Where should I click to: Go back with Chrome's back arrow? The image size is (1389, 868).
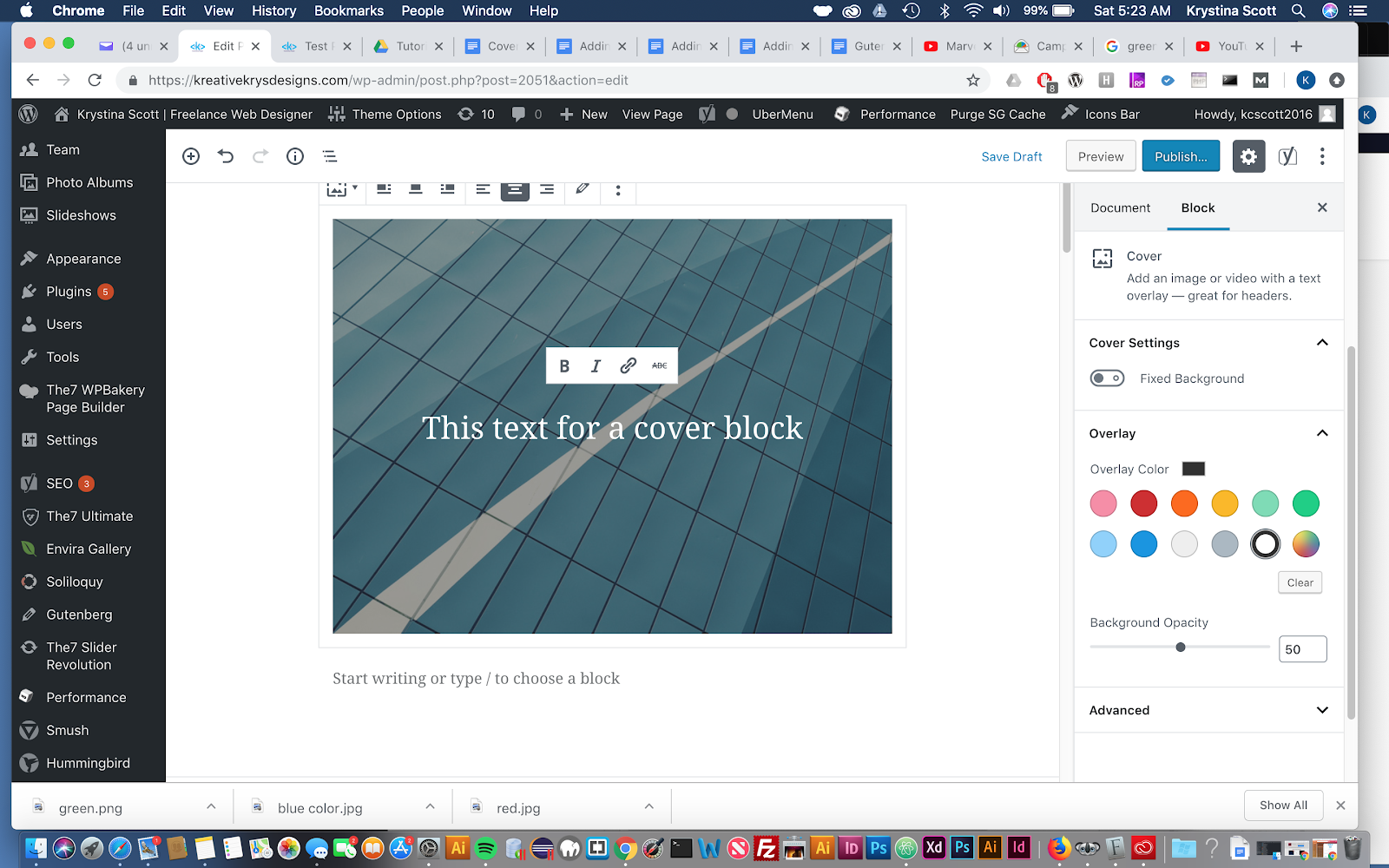33,81
